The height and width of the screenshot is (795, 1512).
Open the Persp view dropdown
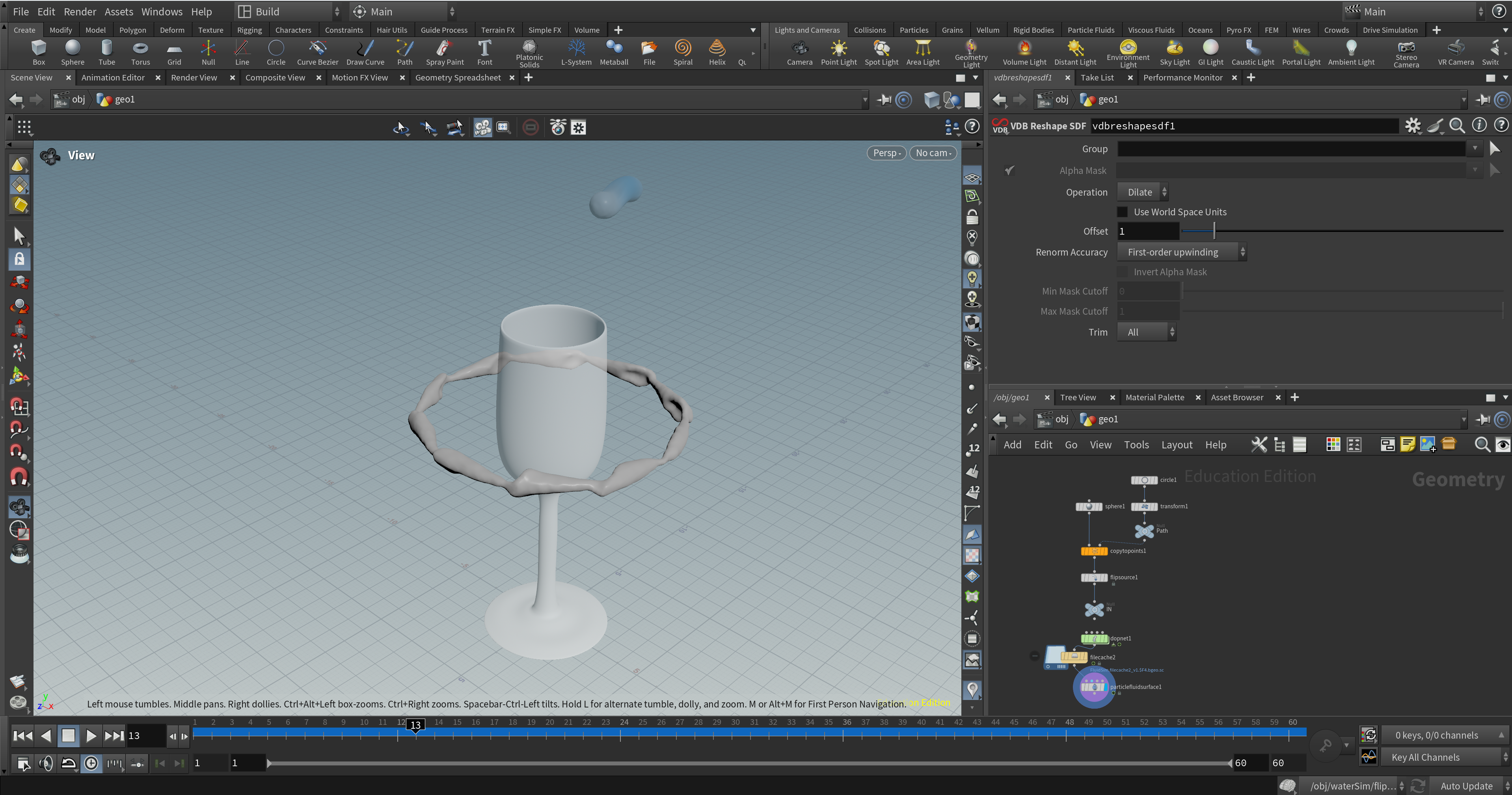886,153
